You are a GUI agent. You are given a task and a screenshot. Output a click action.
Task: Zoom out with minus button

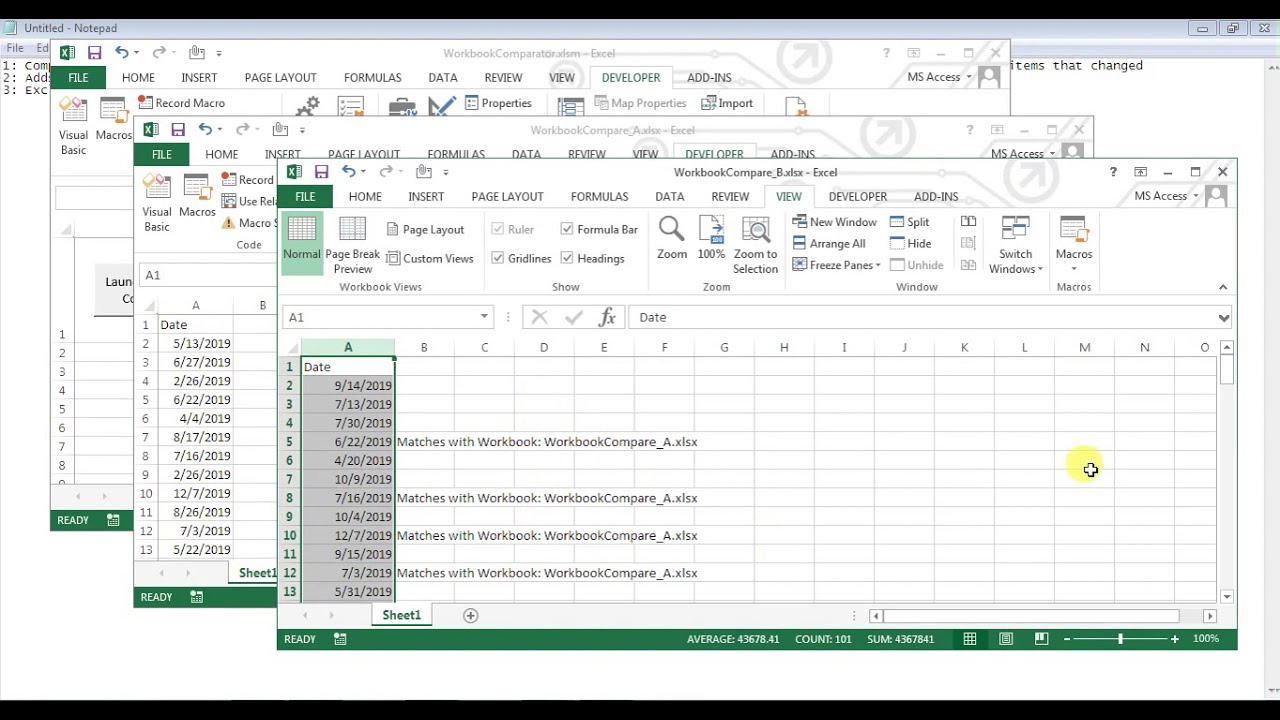click(1067, 639)
